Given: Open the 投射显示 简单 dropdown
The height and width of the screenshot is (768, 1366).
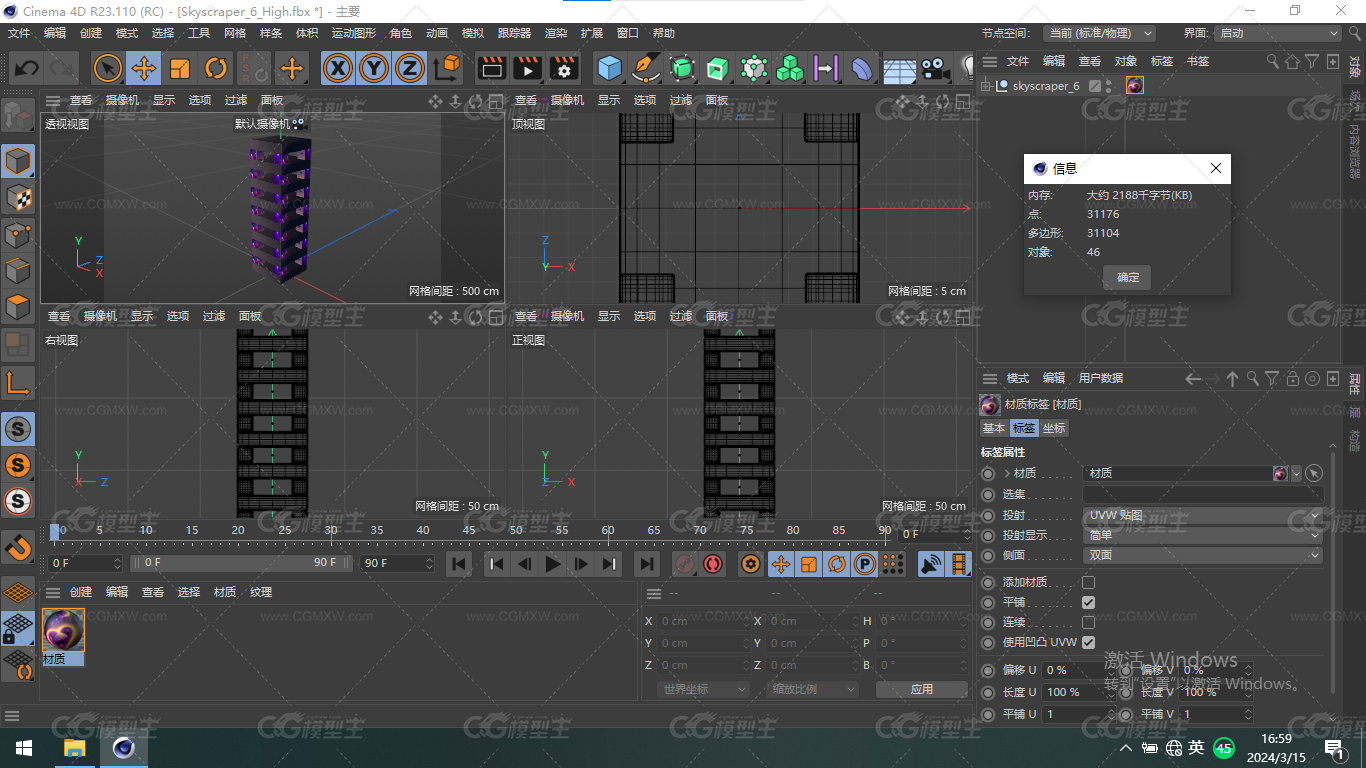Looking at the screenshot, I should [1203, 535].
